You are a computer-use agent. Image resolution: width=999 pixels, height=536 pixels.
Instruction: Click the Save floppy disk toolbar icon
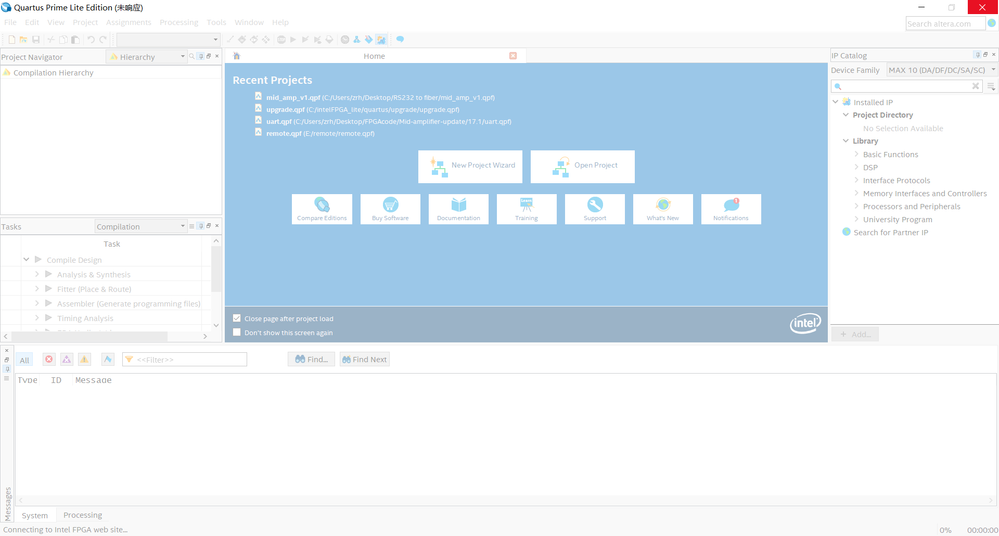pyautogui.click(x=36, y=40)
